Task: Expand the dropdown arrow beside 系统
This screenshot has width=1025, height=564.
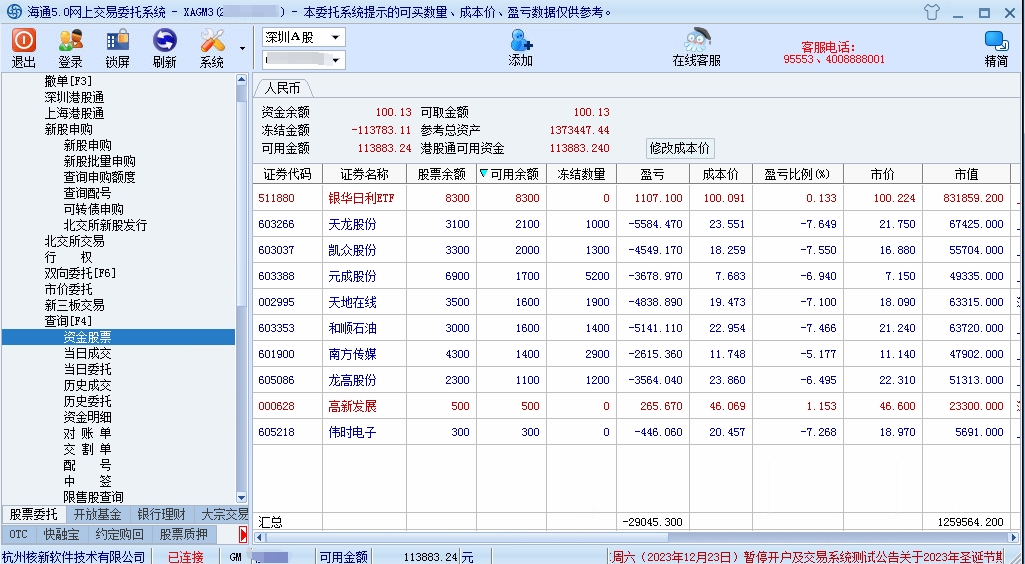Action: [x=242, y=48]
